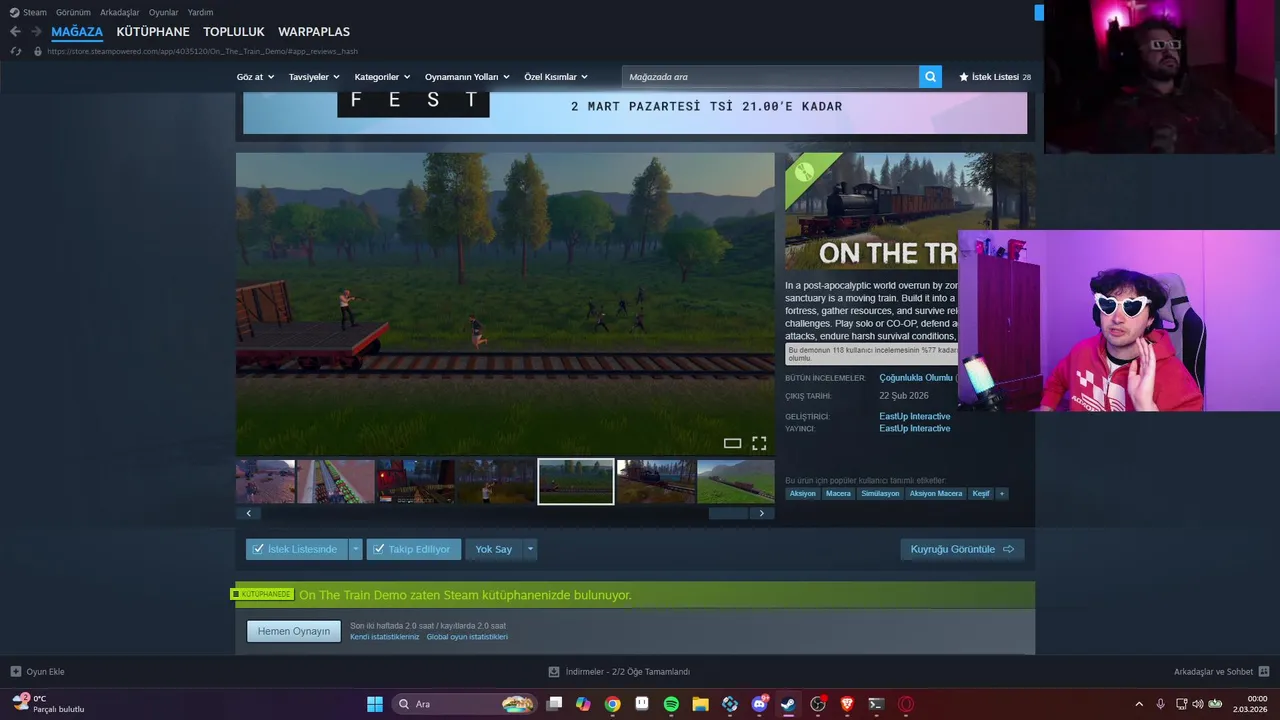Click the plus tag button
The height and width of the screenshot is (720, 1280).
1001,494
